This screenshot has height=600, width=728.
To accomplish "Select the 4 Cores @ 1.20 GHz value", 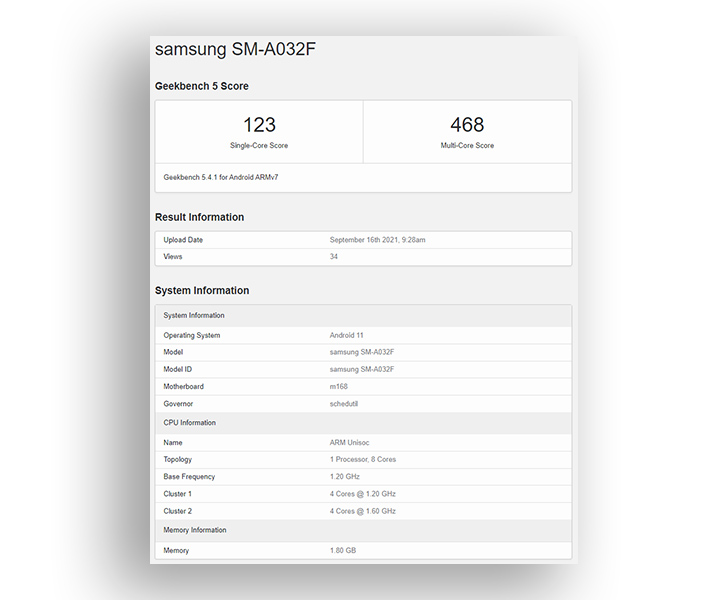I will (363, 494).
